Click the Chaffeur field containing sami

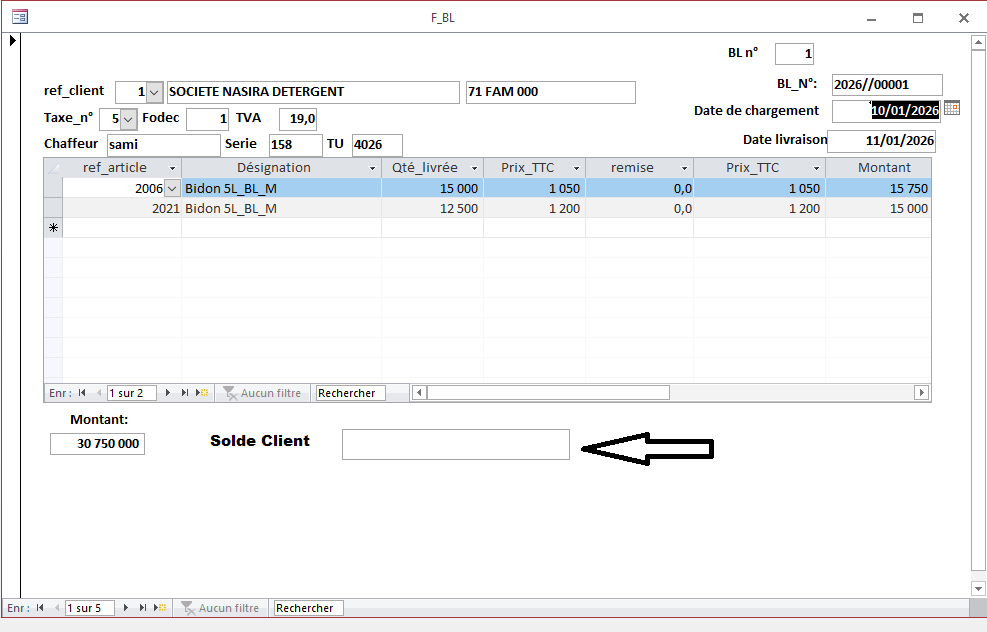[x=163, y=145]
